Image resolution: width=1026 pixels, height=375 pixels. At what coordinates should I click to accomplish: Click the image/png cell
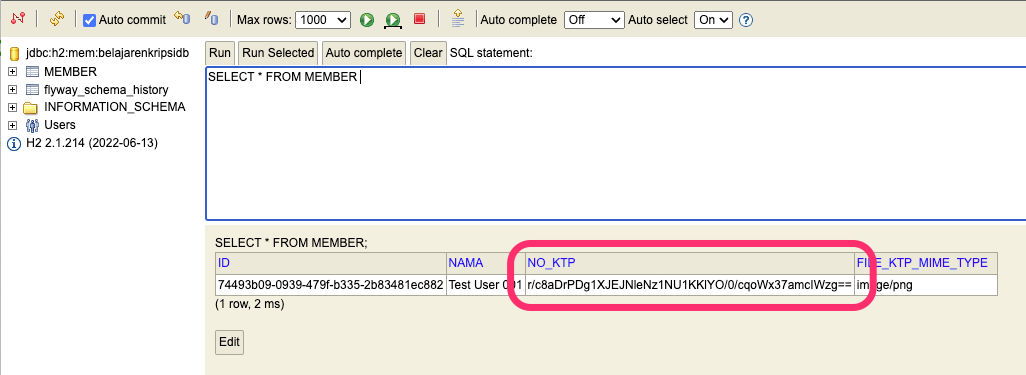(x=926, y=285)
